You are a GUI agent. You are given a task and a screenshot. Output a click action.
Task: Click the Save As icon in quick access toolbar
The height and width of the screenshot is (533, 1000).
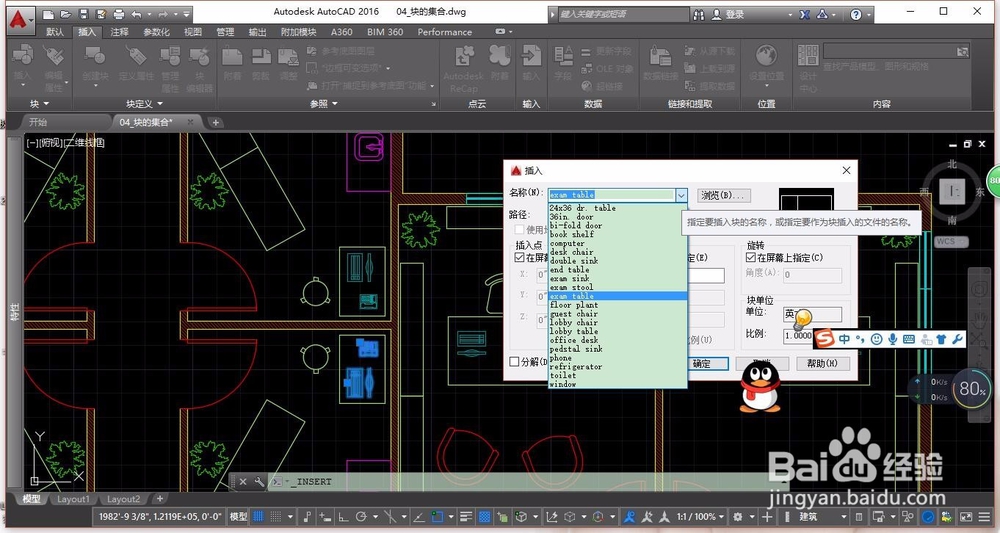coord(101,14)
